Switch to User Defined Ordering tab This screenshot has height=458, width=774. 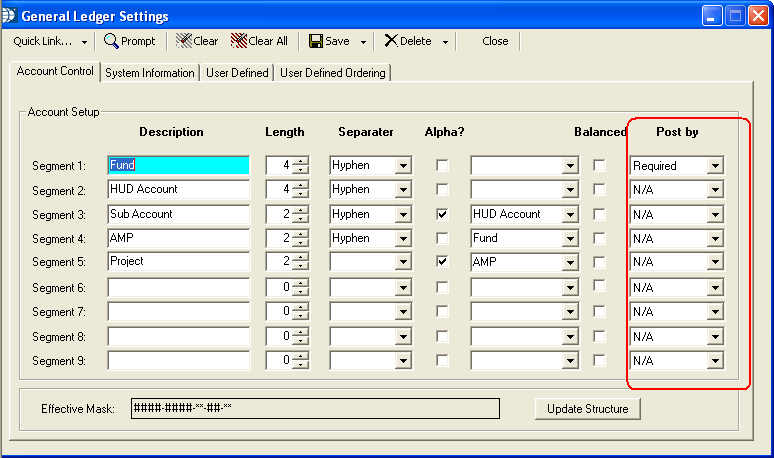pos(333,73)
